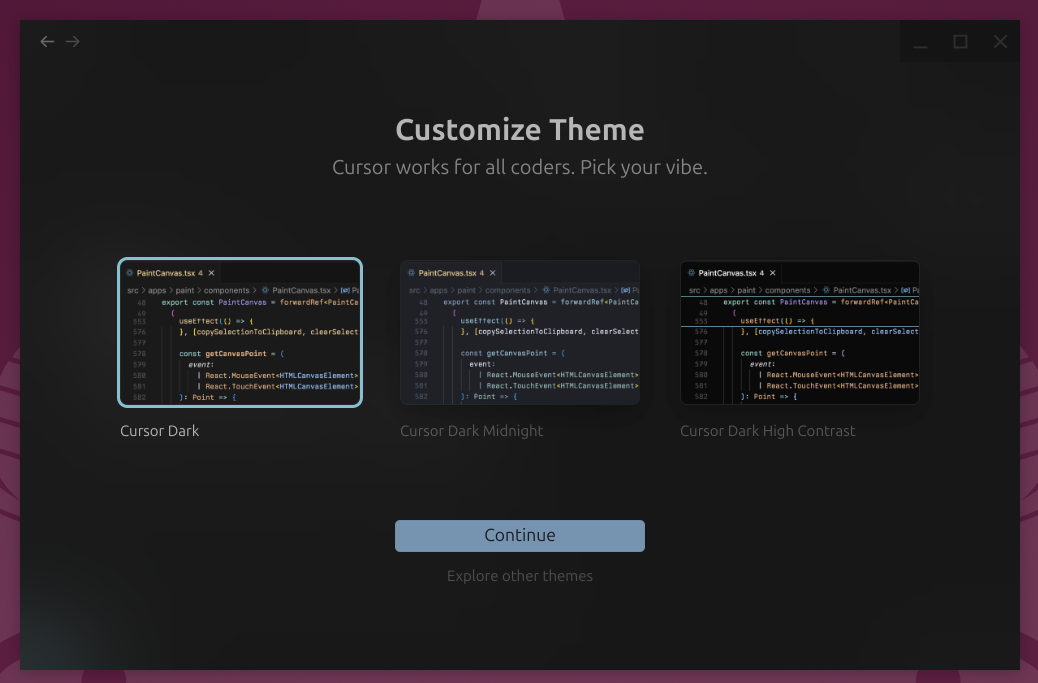Maximize the Cursor window
This screenshot has height=683, width=1038.
click(960, 42)
